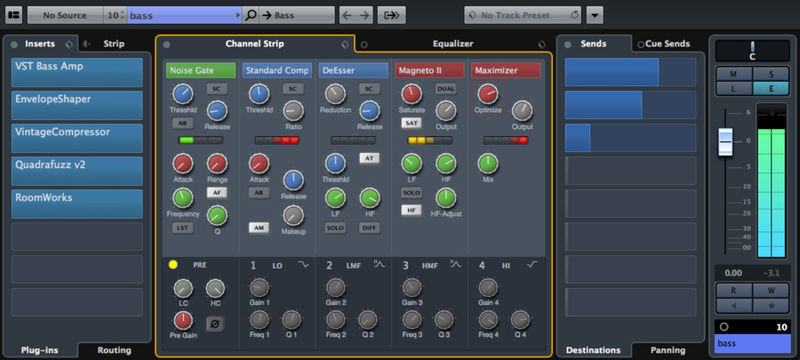Expand the arrow menu beside track preset
This screenshot has height=360, width=800.
click(x=594, y=15)
